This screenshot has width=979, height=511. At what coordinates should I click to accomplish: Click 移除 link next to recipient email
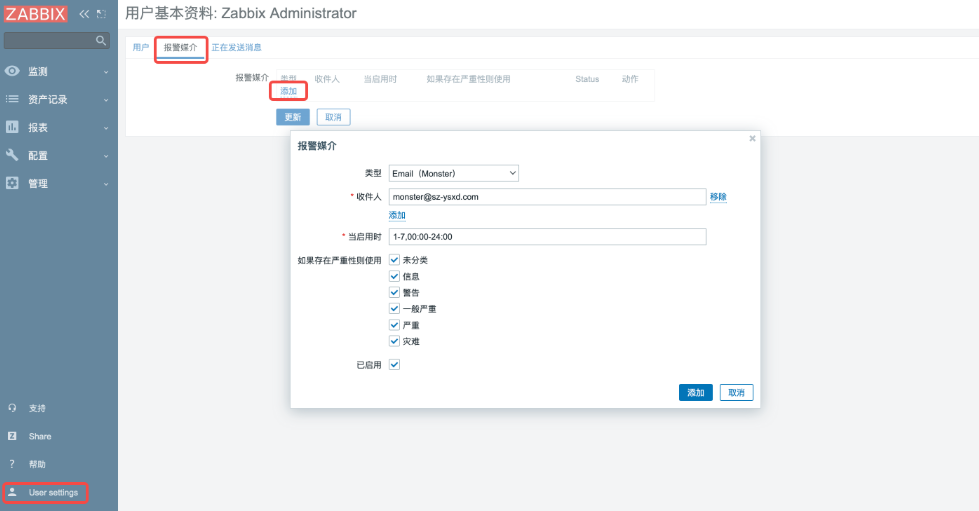[718, 197]
